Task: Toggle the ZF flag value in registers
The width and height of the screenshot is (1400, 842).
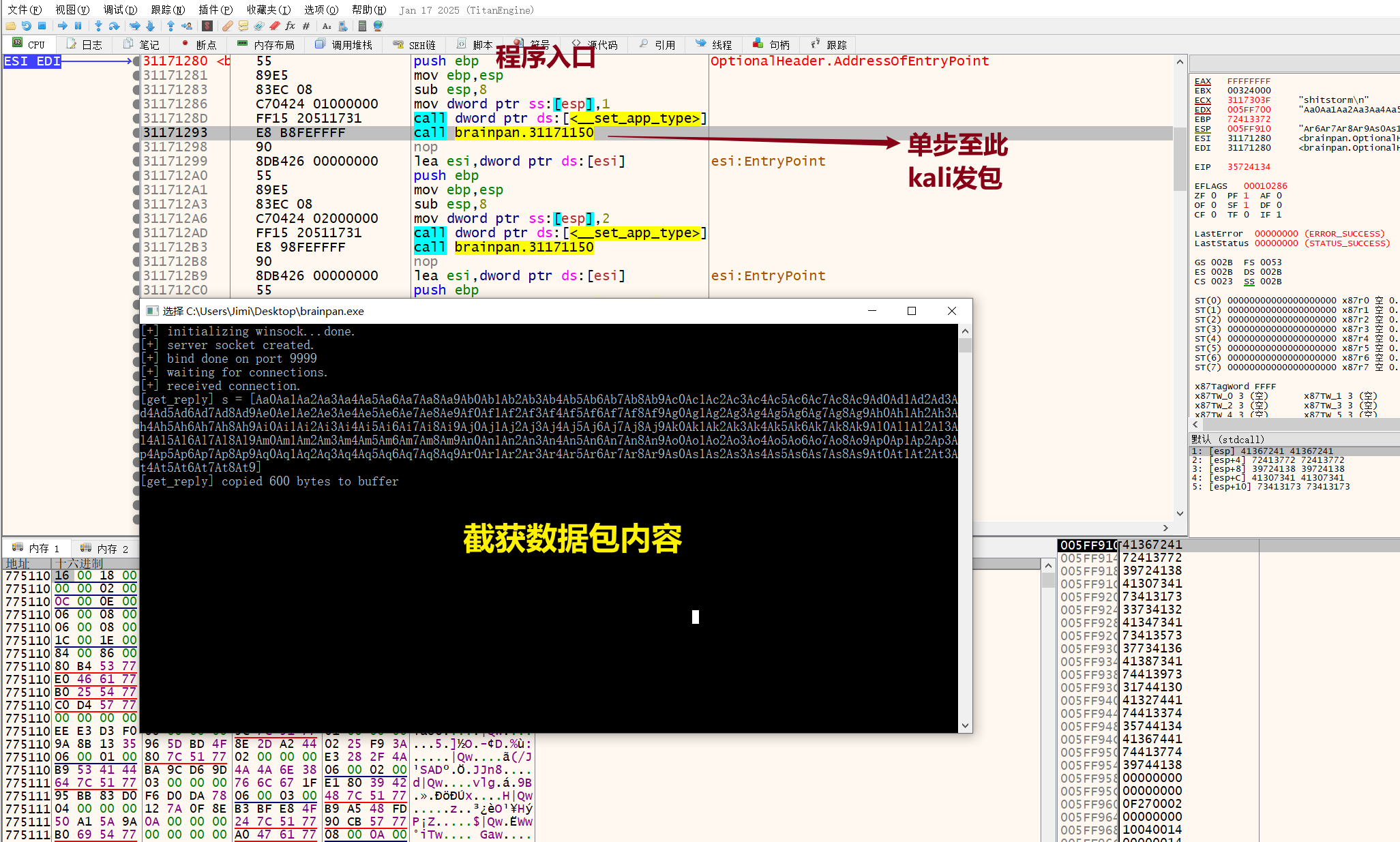Action: coord(1213,196)
